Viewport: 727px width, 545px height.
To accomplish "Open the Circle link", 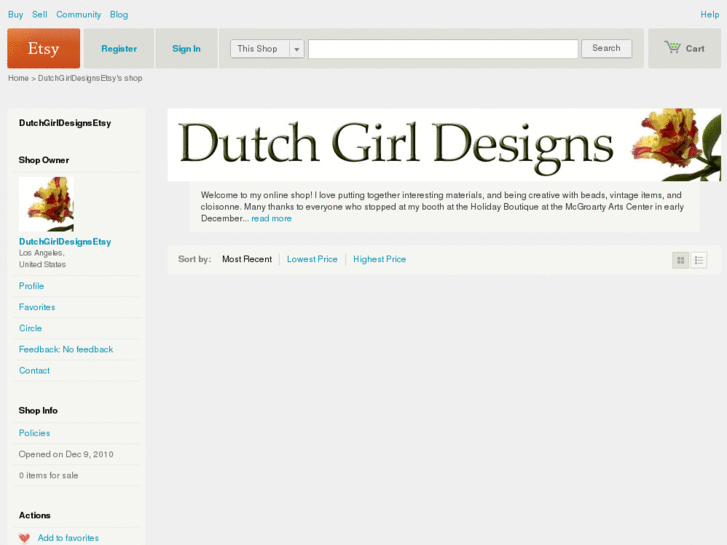I will pyautogui.click(x=31, y=328).
